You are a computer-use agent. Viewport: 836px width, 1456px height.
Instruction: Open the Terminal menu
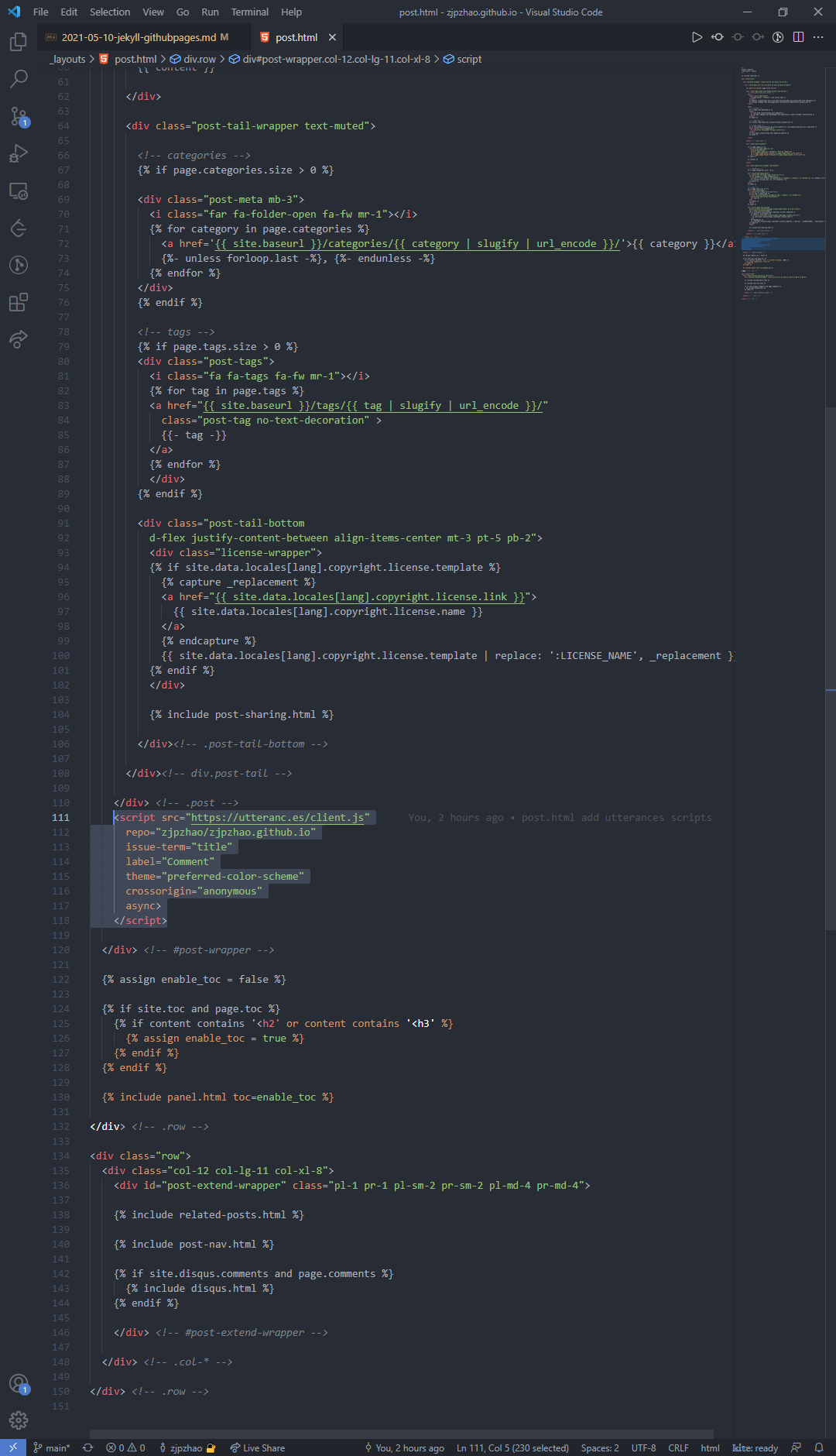pyautogui.click(x=250, y=12)
